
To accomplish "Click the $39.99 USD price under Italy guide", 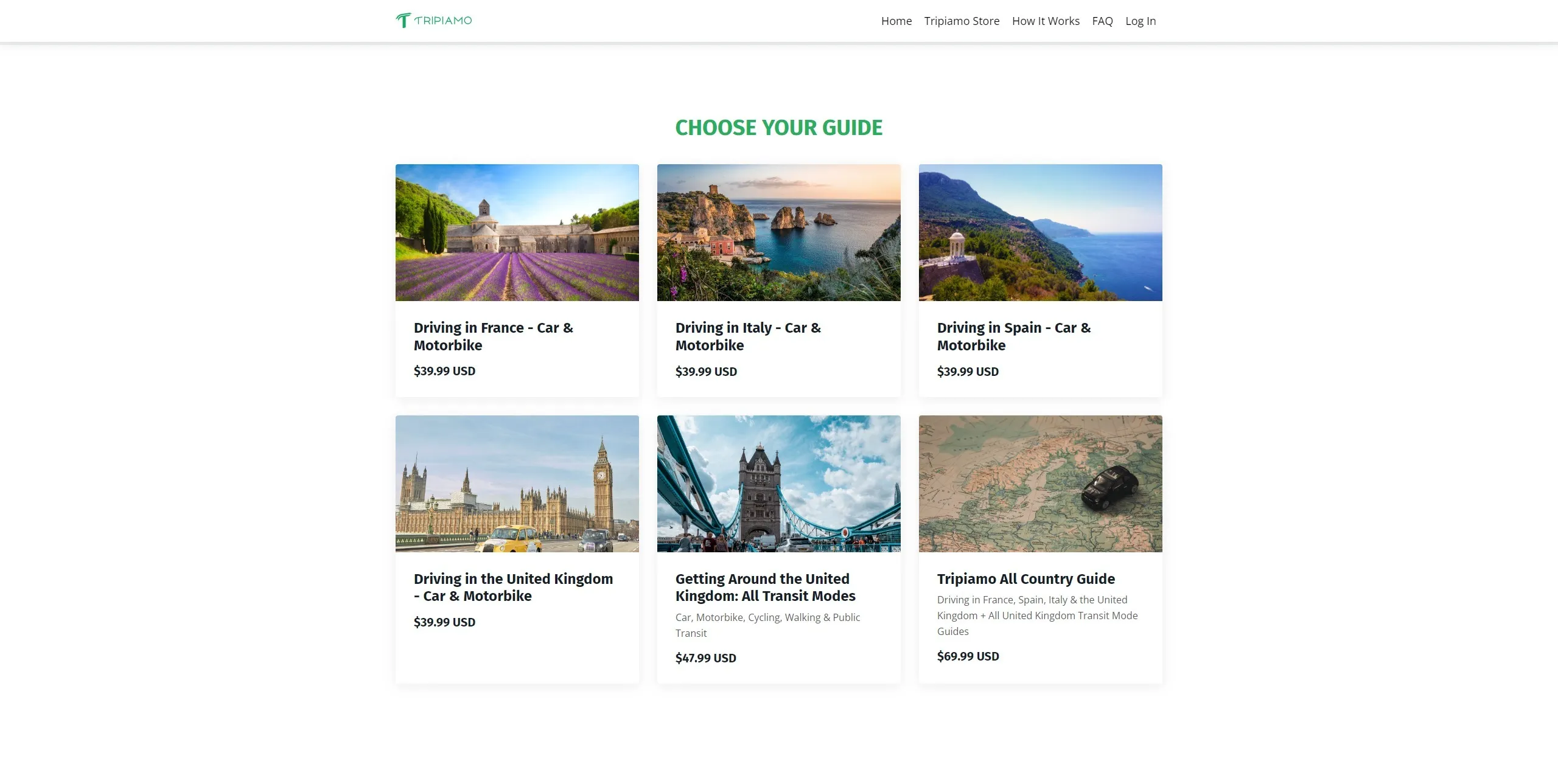I will pyautogui.click(x=706, y=372).
